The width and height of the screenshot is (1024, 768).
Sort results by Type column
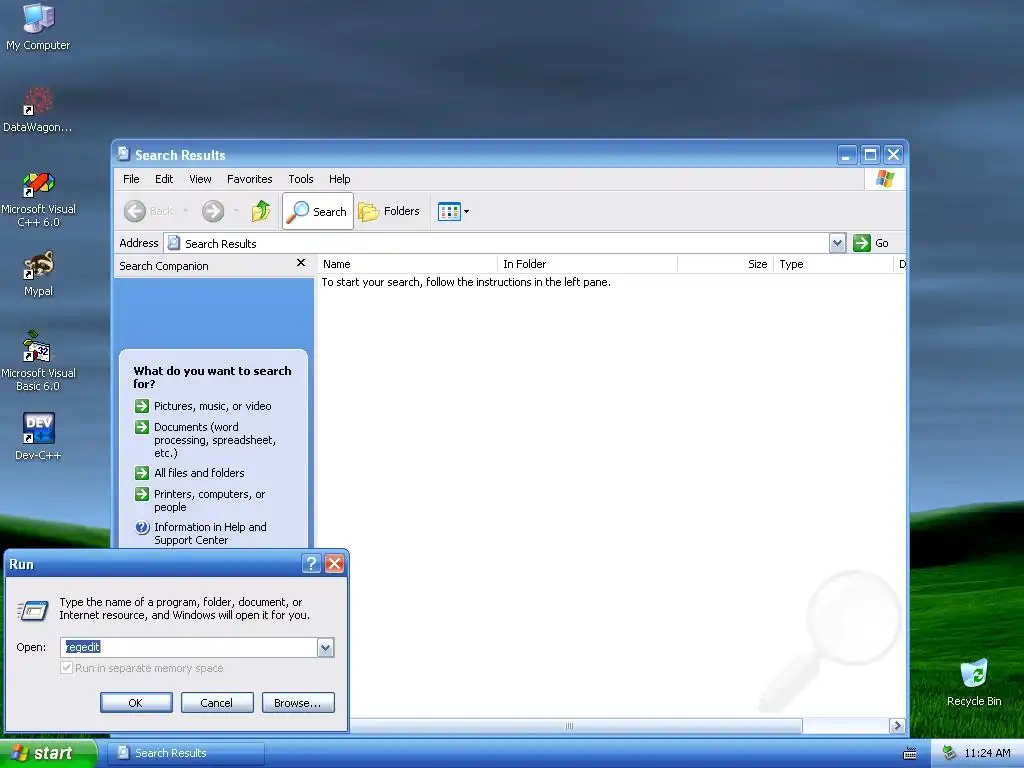point(833,264)
